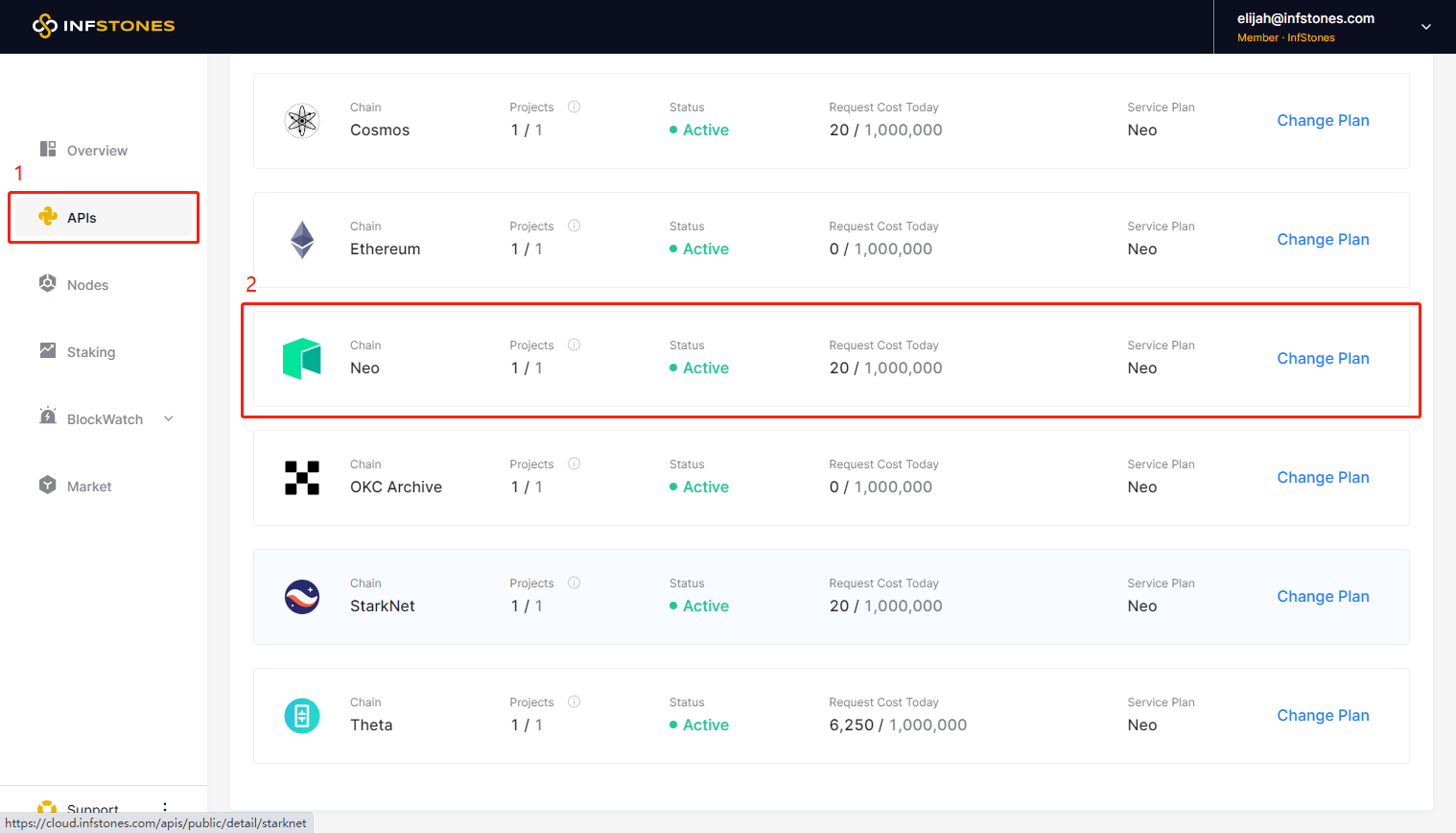Click the Staking chart icon
Image resolution: width=1456 pixels, height=833 pixels.
[x=48, y=350]
